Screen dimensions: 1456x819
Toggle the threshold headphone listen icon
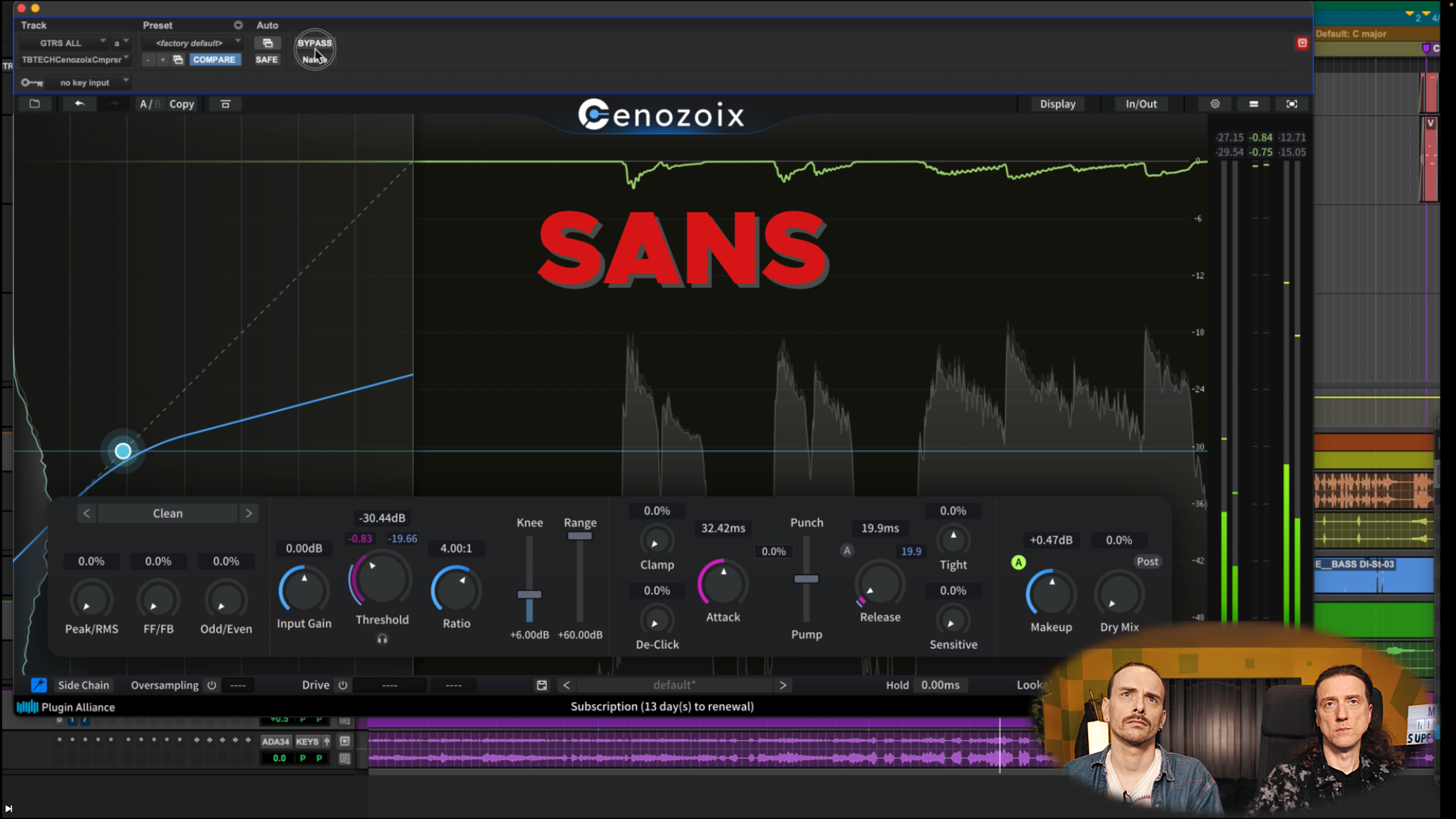point(382,639)
